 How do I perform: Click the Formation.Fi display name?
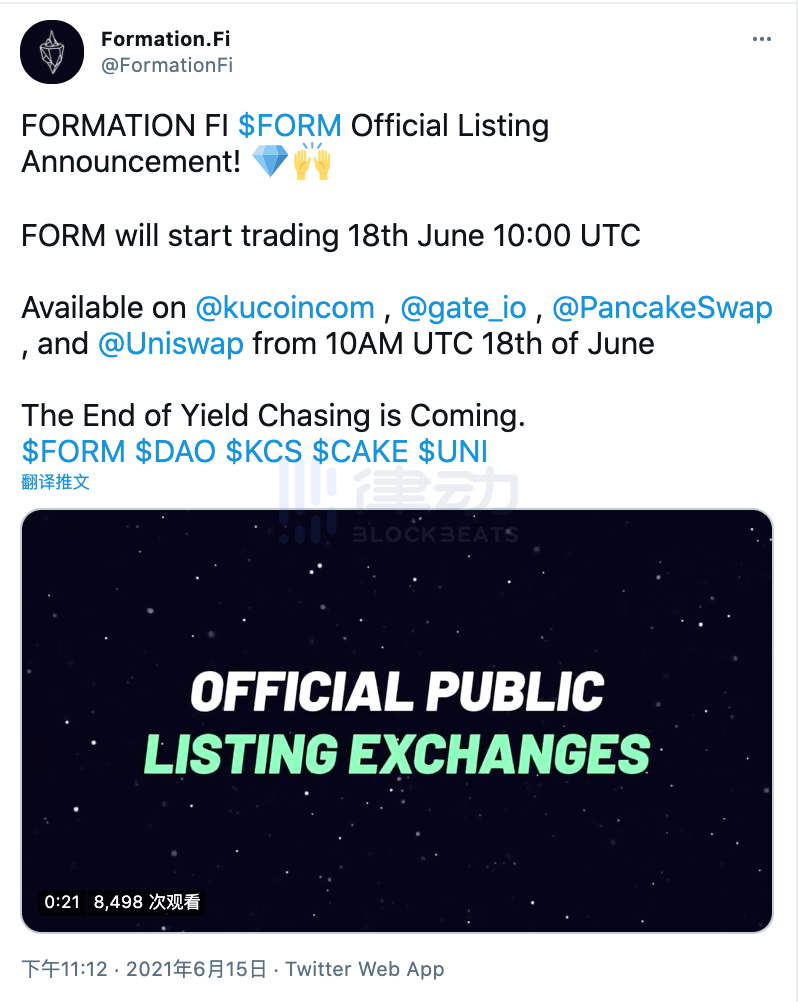tap(165, 39)
